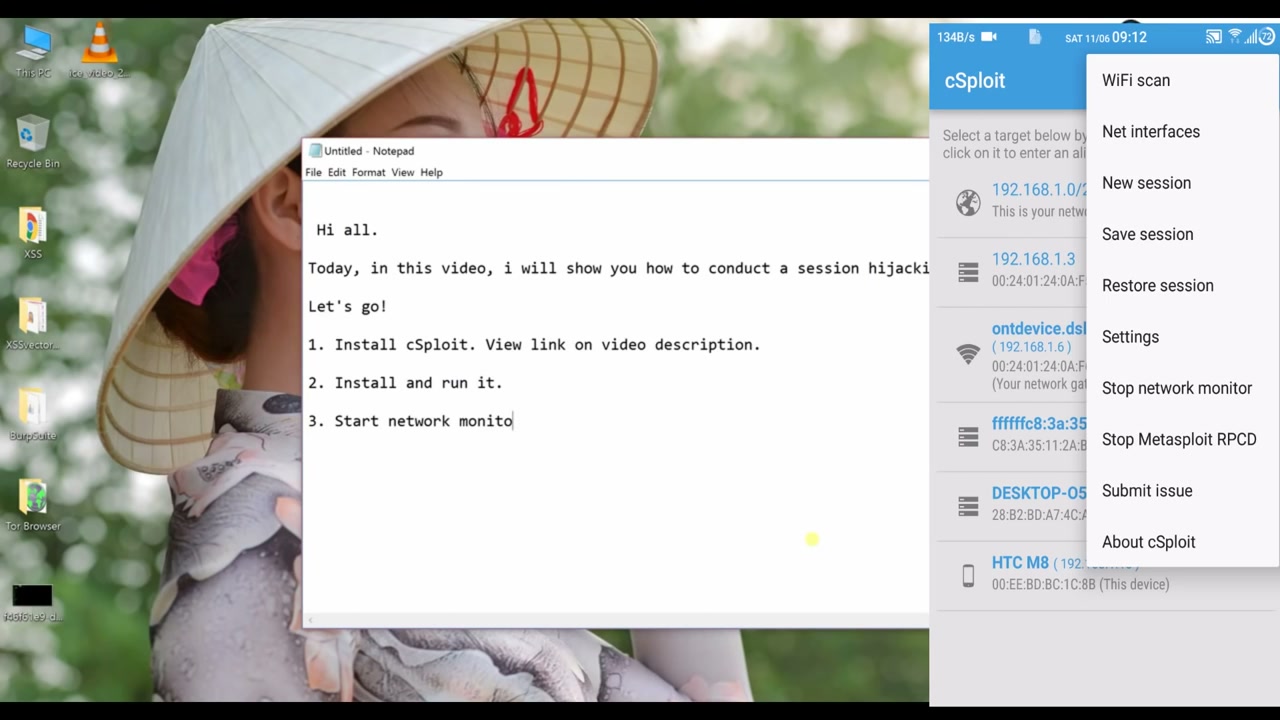Select the HTC M8 device target

tap(1104, 574)
